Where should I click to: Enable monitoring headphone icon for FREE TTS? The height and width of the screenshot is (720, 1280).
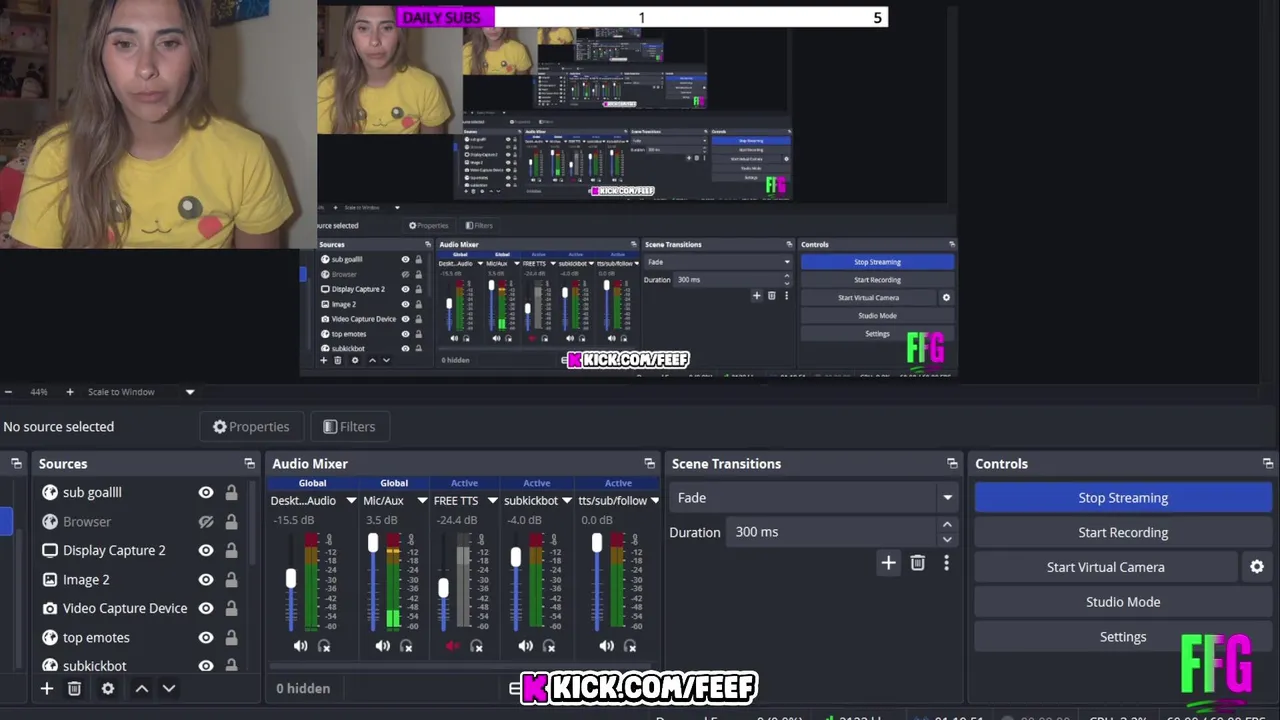(x=477, y=646)
